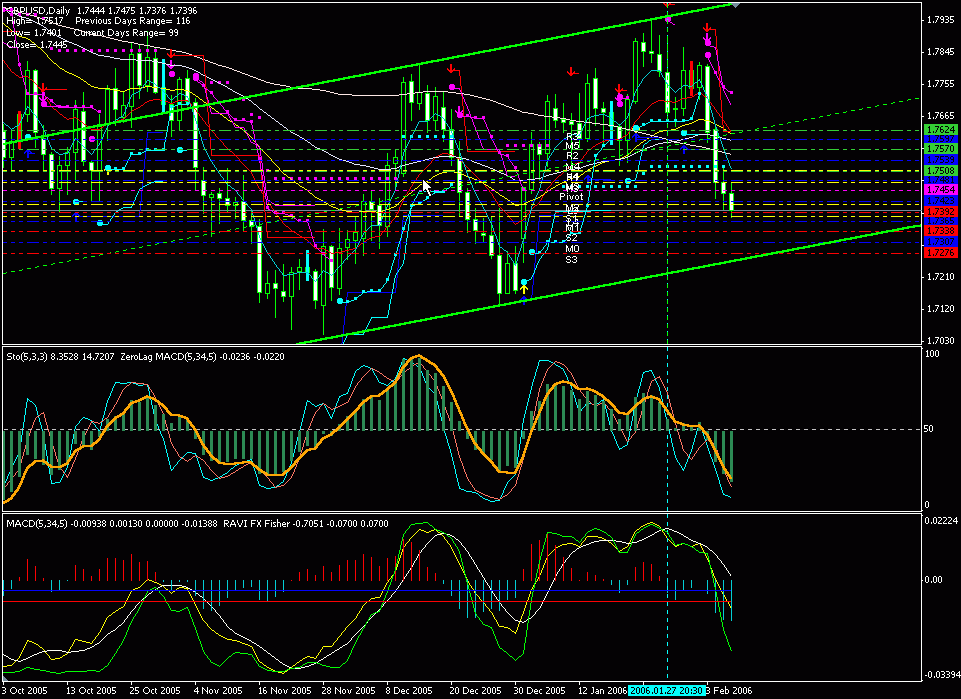Select the magenta 1.7454 price label

[x=938, y=189]
